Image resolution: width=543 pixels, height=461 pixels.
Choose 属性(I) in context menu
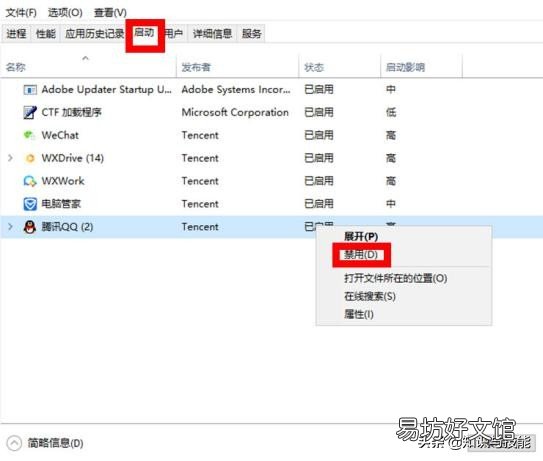(359, 314)
